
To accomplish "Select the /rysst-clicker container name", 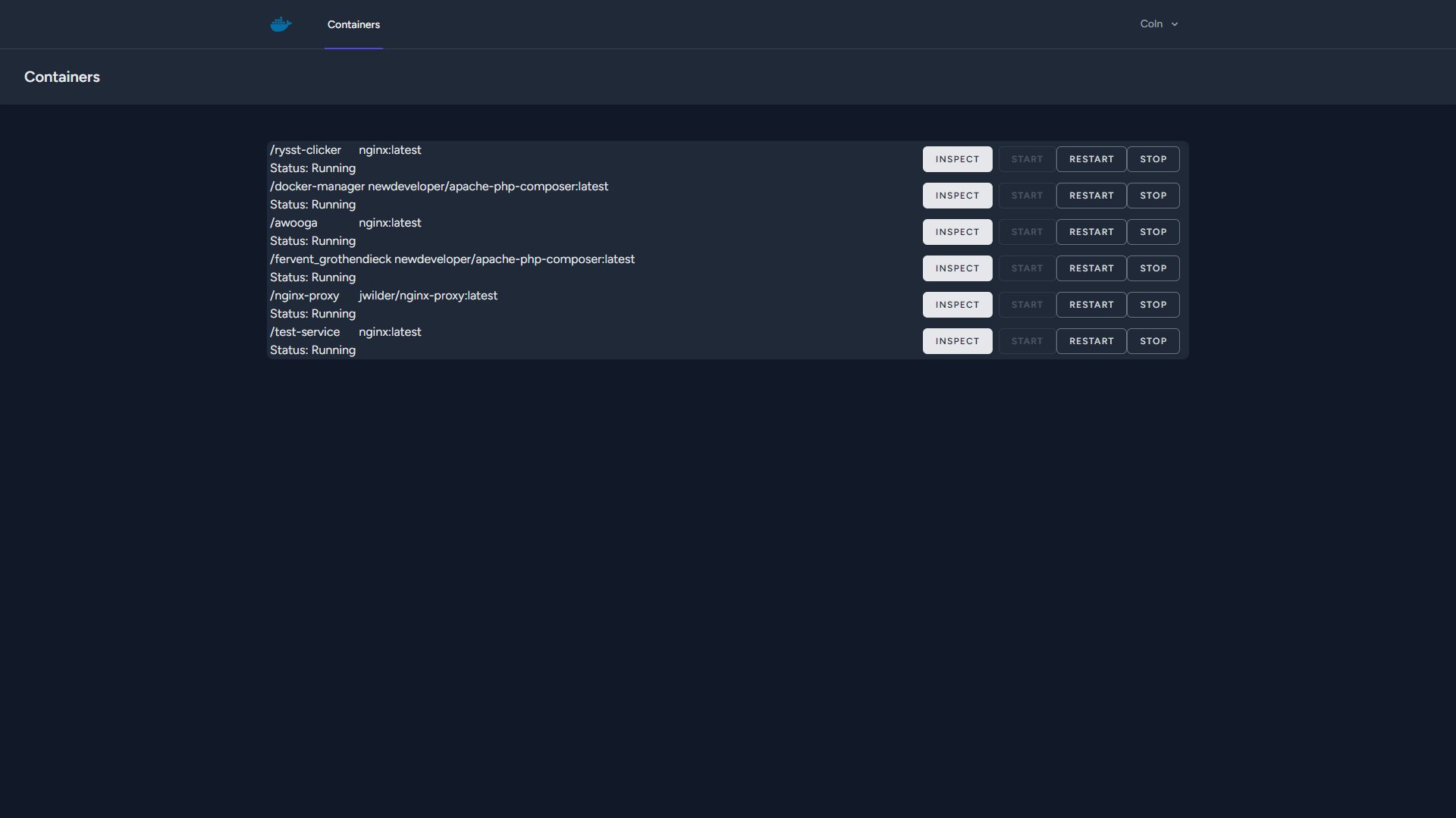I will click(306, 150).
